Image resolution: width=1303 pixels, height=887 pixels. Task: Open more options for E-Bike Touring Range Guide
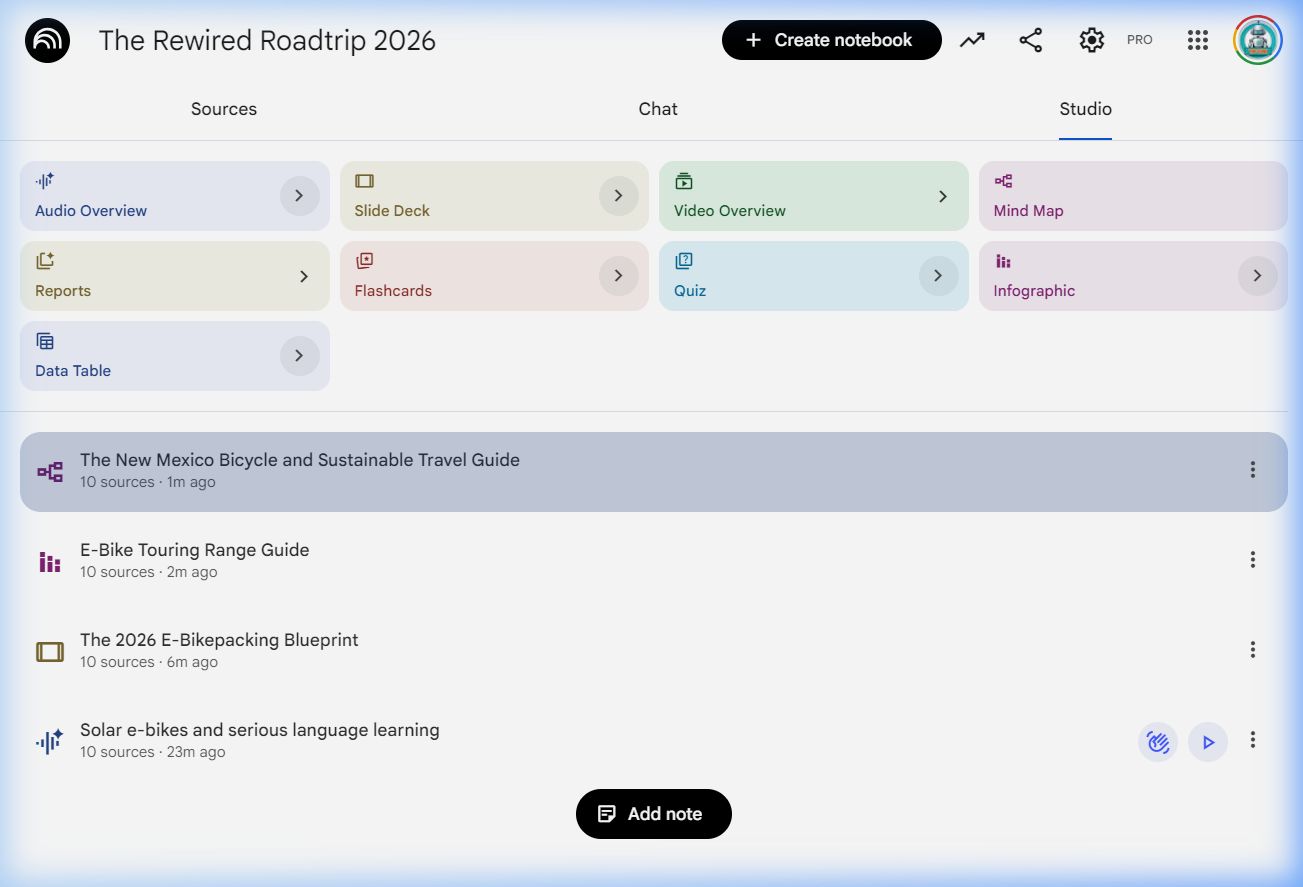point(1252,560)
